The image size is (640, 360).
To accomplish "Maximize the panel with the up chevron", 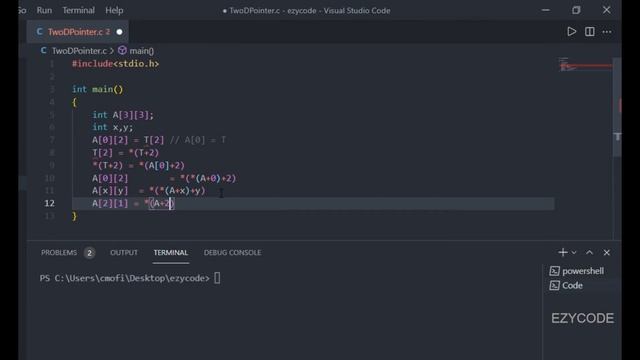I will (589, 253).
